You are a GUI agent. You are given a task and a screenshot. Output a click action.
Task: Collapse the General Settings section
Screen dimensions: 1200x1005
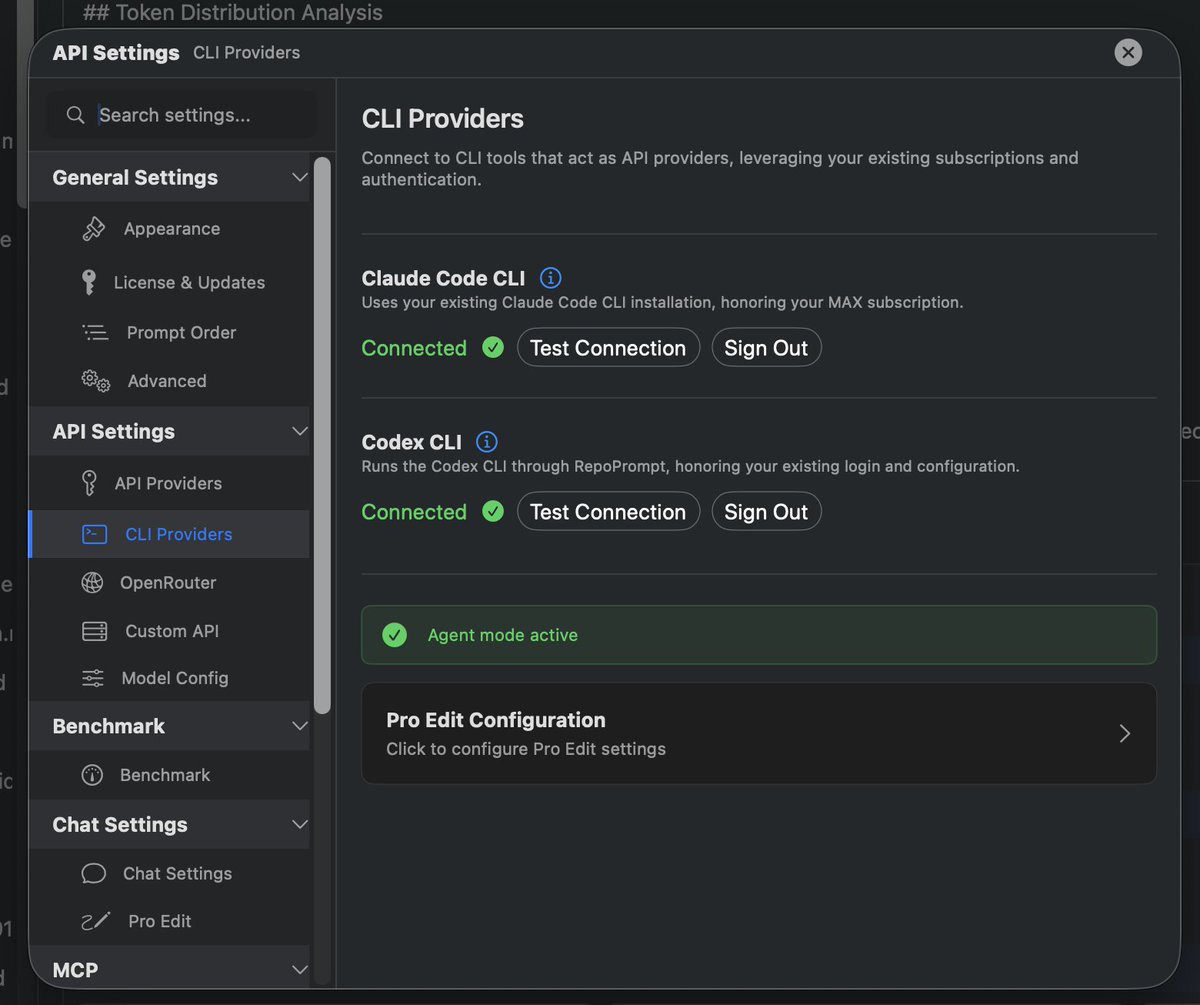(x=299, y=177)
